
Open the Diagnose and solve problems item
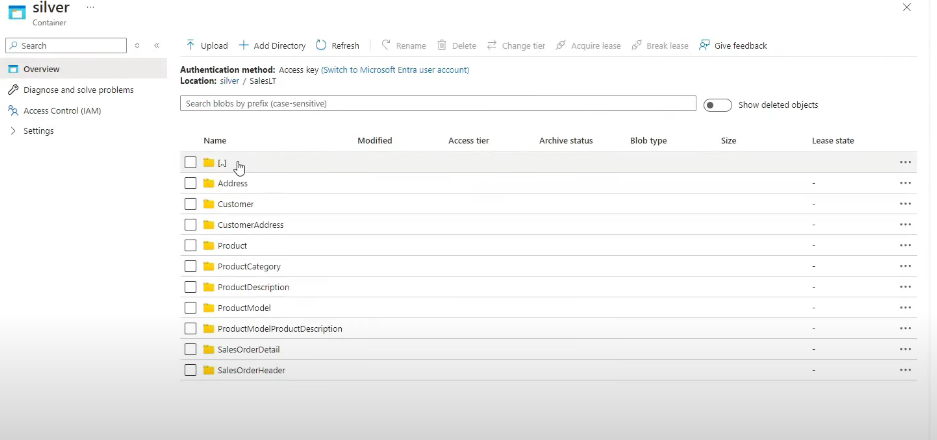[78, 90]
